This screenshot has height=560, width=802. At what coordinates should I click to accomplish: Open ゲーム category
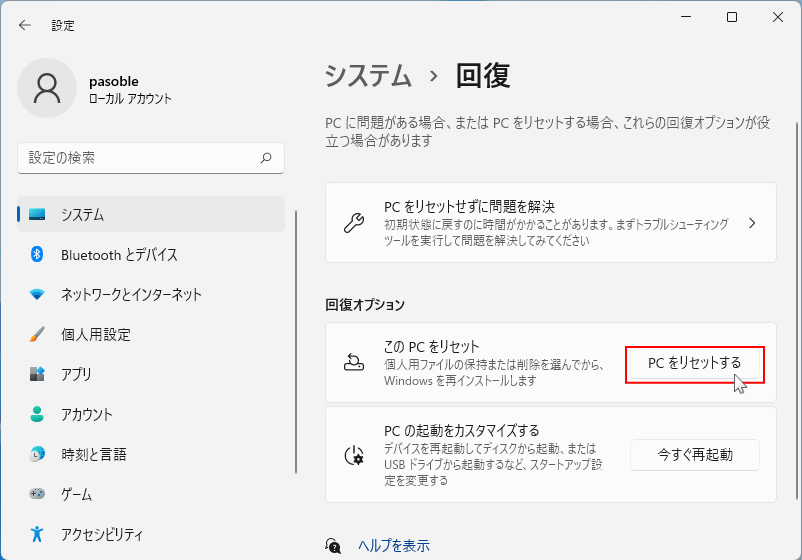click(151, 494)
